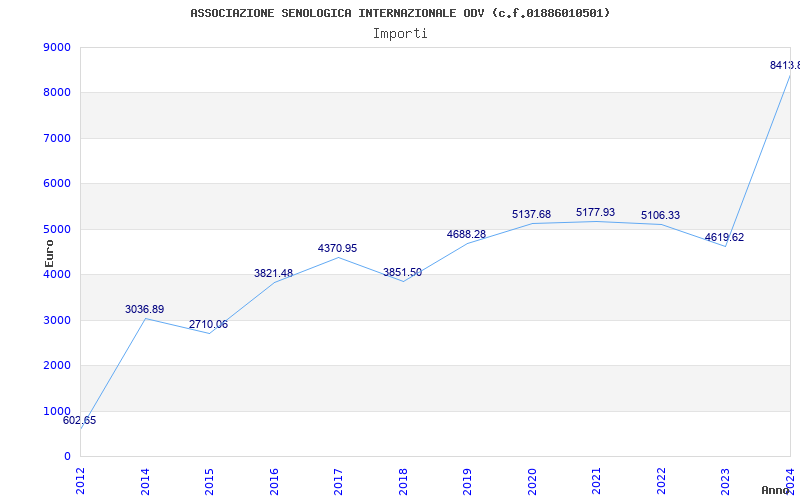Click the 2021 x-axis year label
Viewport: 800px width, 500px height.
tap(596, 481)
